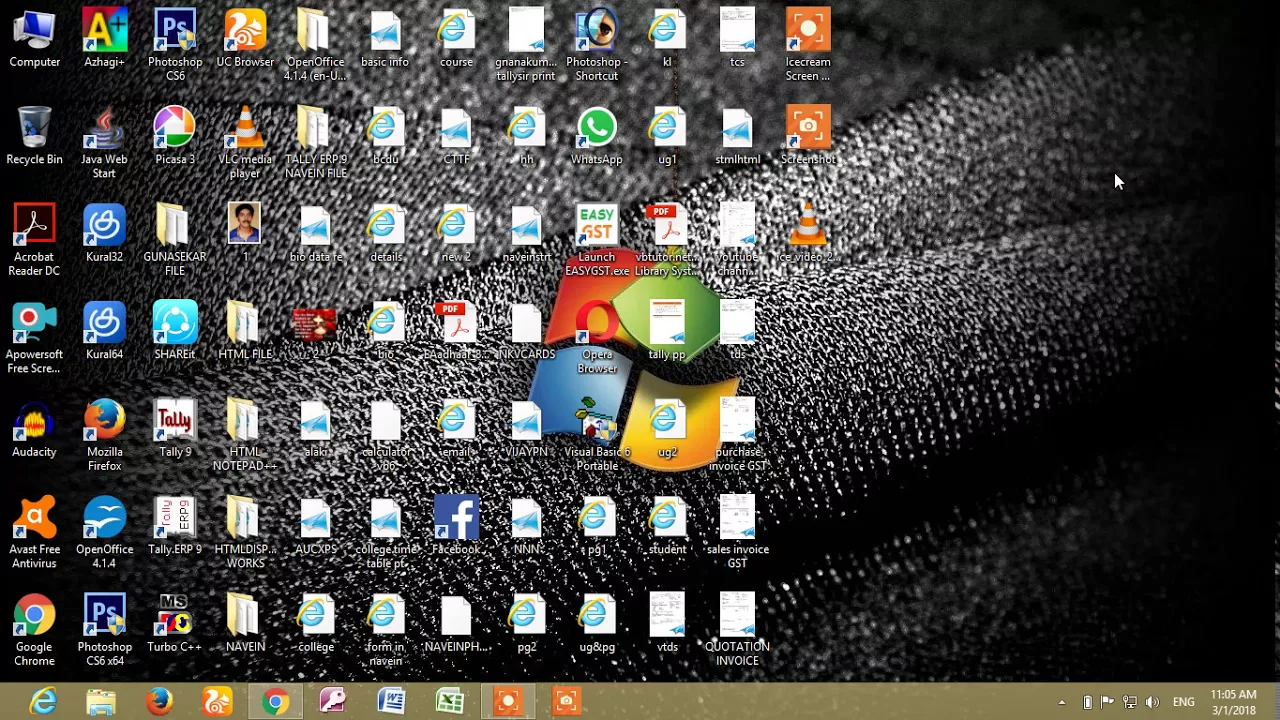Open the student internet shortcut

[x=667, y=527]
